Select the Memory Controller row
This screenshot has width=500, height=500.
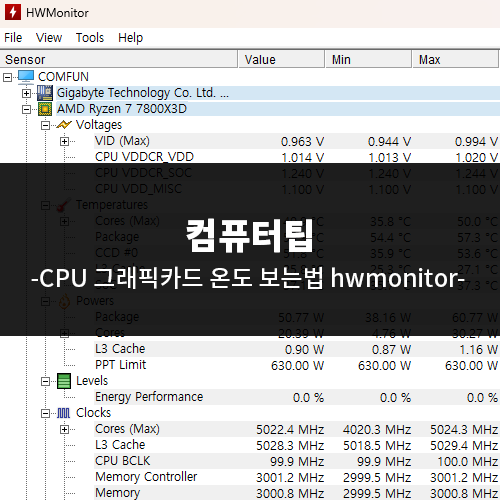click(297, 477)
